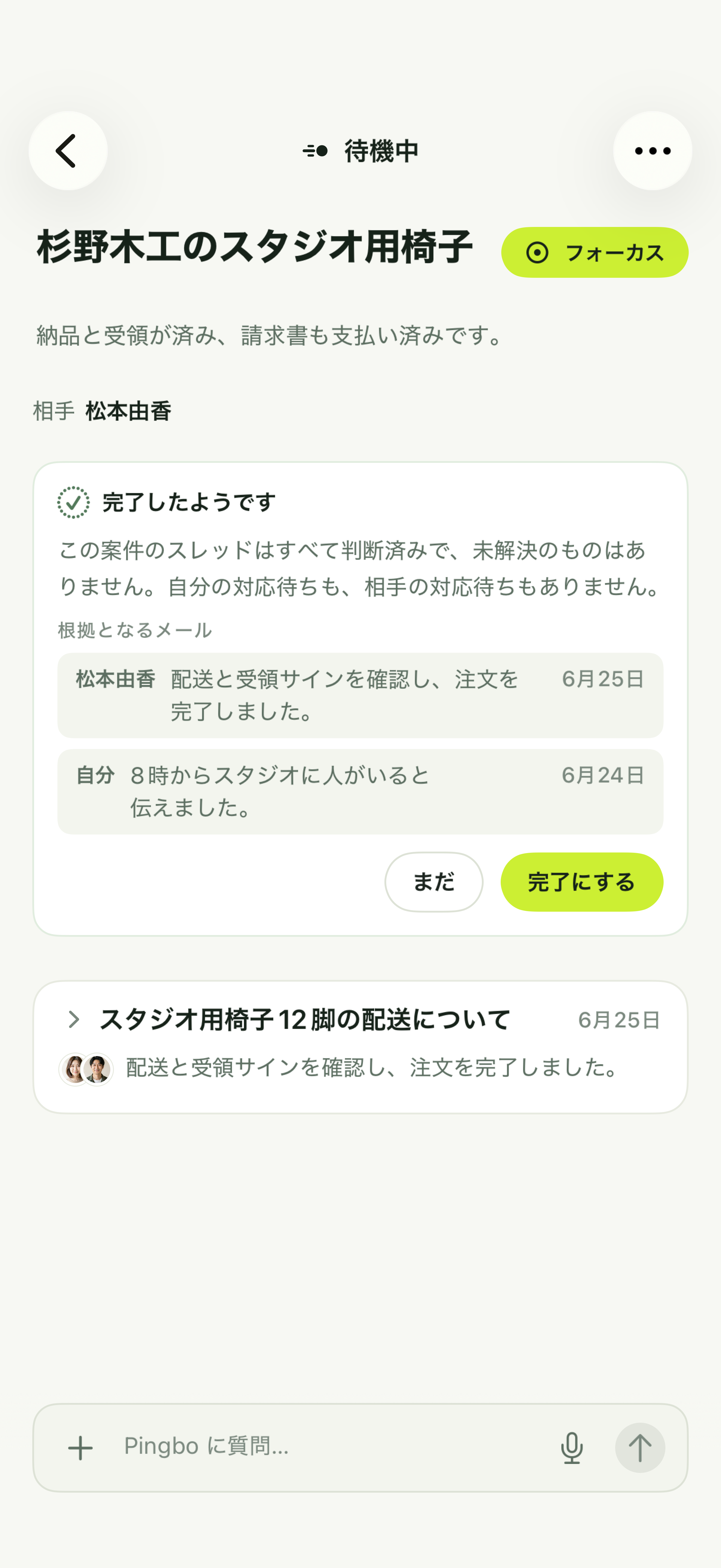Viewport: 721px width, 1568px height.
Task: Expand the スタジオ用椅子12脚 thread chevron
Action: (74, 1020)
